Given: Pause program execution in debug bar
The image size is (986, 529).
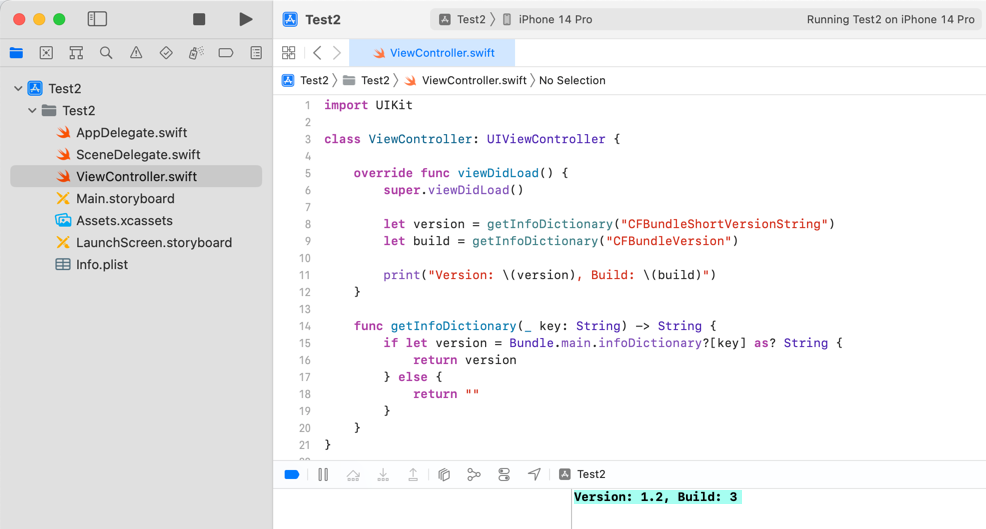Looking at the screenshot, I should tap(323, 475).
